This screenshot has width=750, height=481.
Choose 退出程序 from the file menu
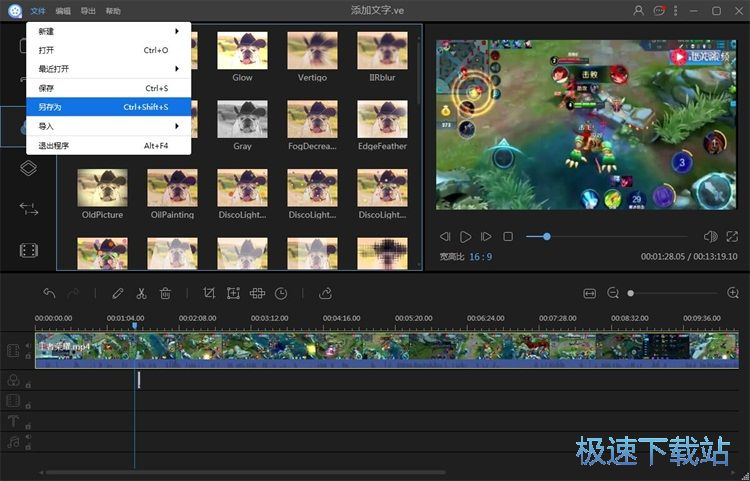[109, 146]
